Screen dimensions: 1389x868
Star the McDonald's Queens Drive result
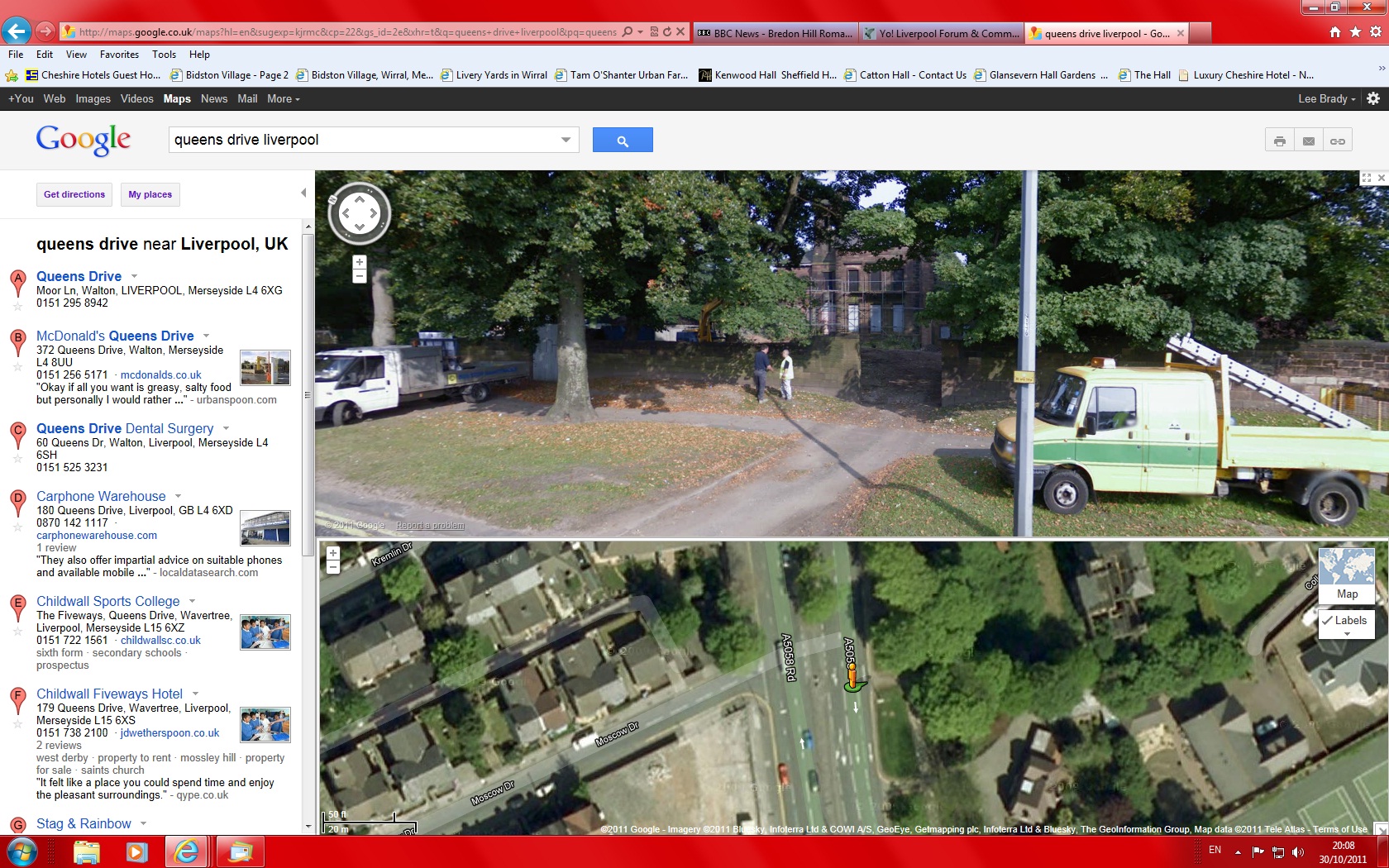pyautogui.click(x=17, y=366)
